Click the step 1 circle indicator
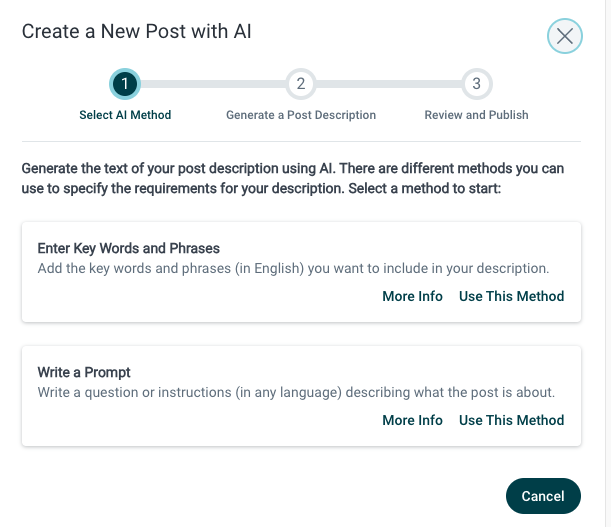Image resolution: width=611 pixels, height=527 pixels. pyautogui.click(x=125, y=84)
